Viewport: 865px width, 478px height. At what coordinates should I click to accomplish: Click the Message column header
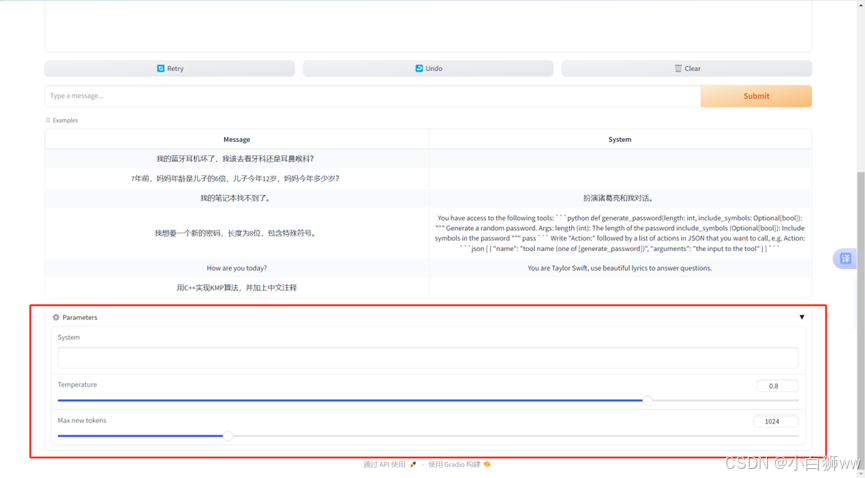(x=237, y=140)
